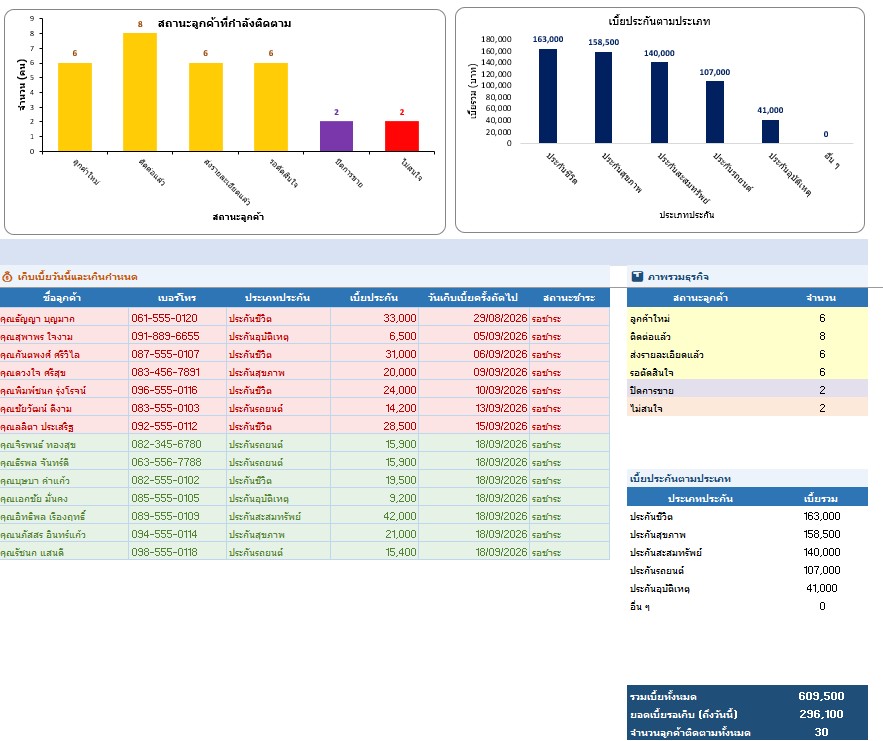Click the purple ปิดการขาย bar
883x741 pixels.
[336, 136]
